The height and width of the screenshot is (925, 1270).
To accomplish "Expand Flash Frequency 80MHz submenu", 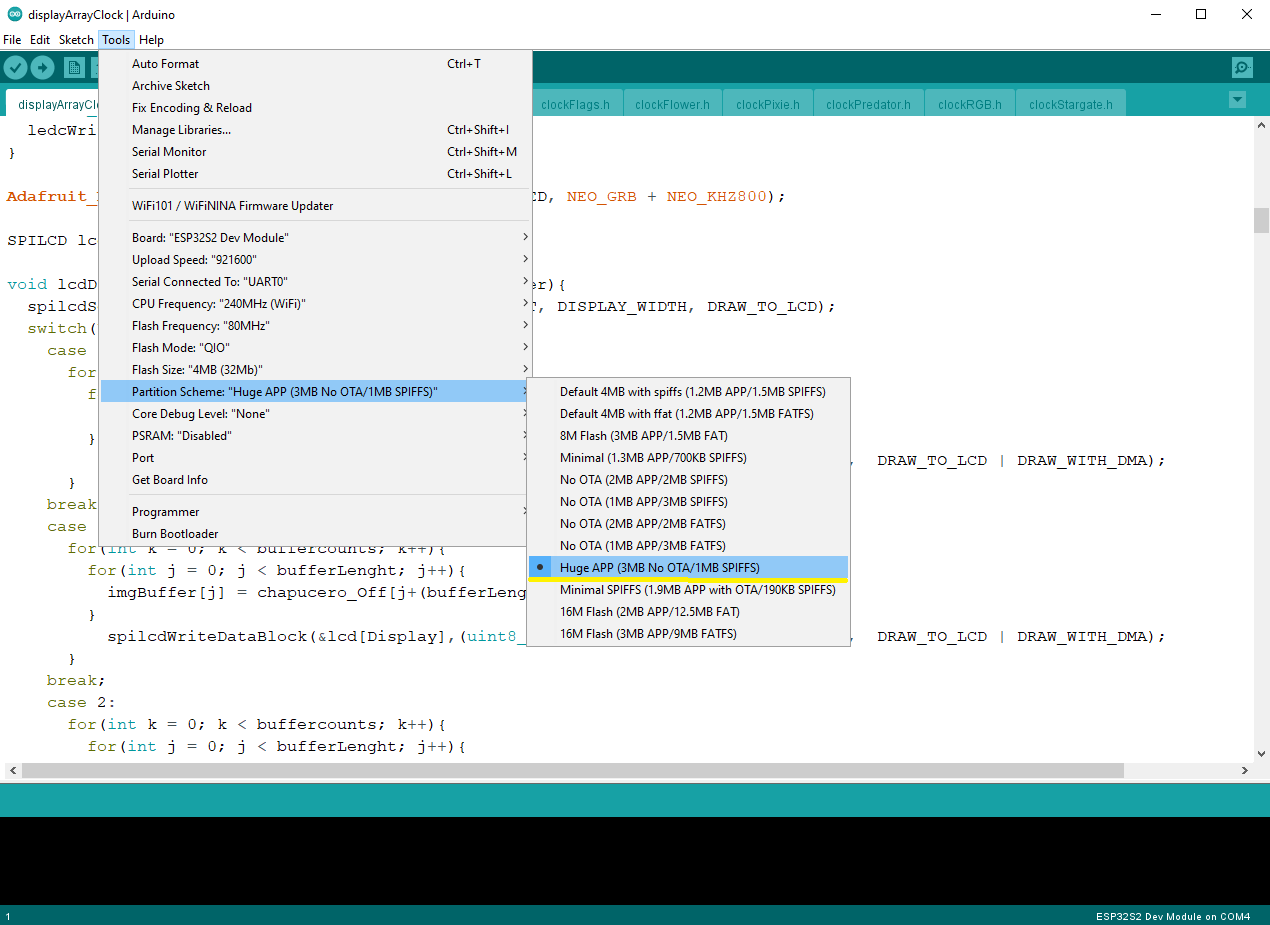I will pyautogui.click(x=315, y=326).
